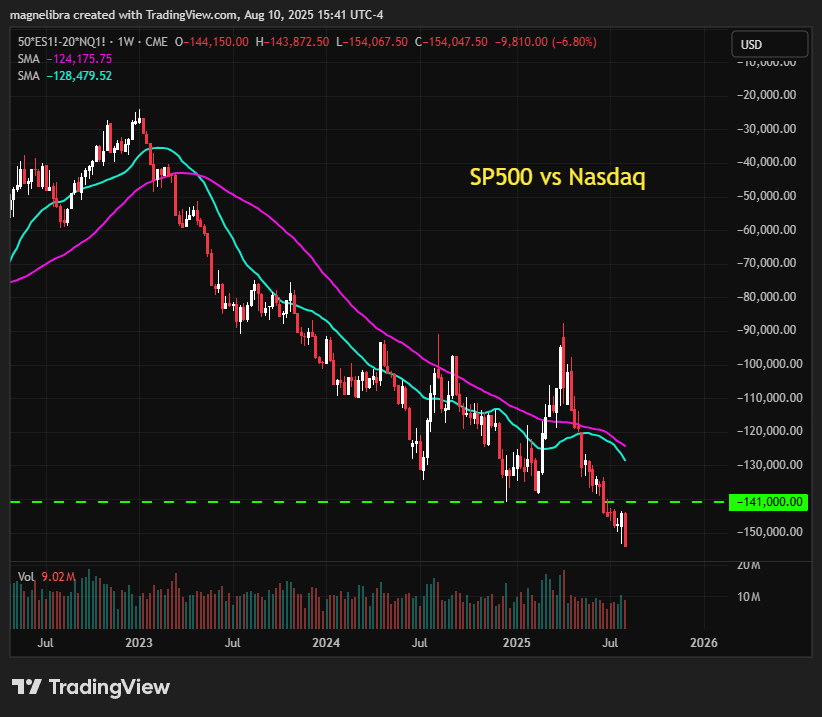Image resolution: width=822 pixels, height=717 pixels.
Task: Click the cyan SMA value −128,479.52
Action: (79, 76)
